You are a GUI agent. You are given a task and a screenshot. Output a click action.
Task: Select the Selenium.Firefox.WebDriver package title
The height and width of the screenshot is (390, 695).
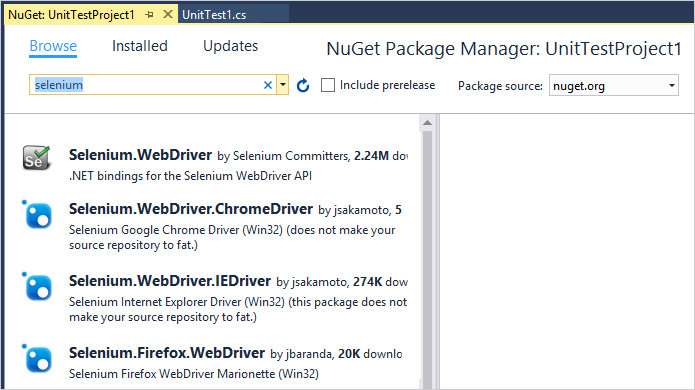[167, 353]
